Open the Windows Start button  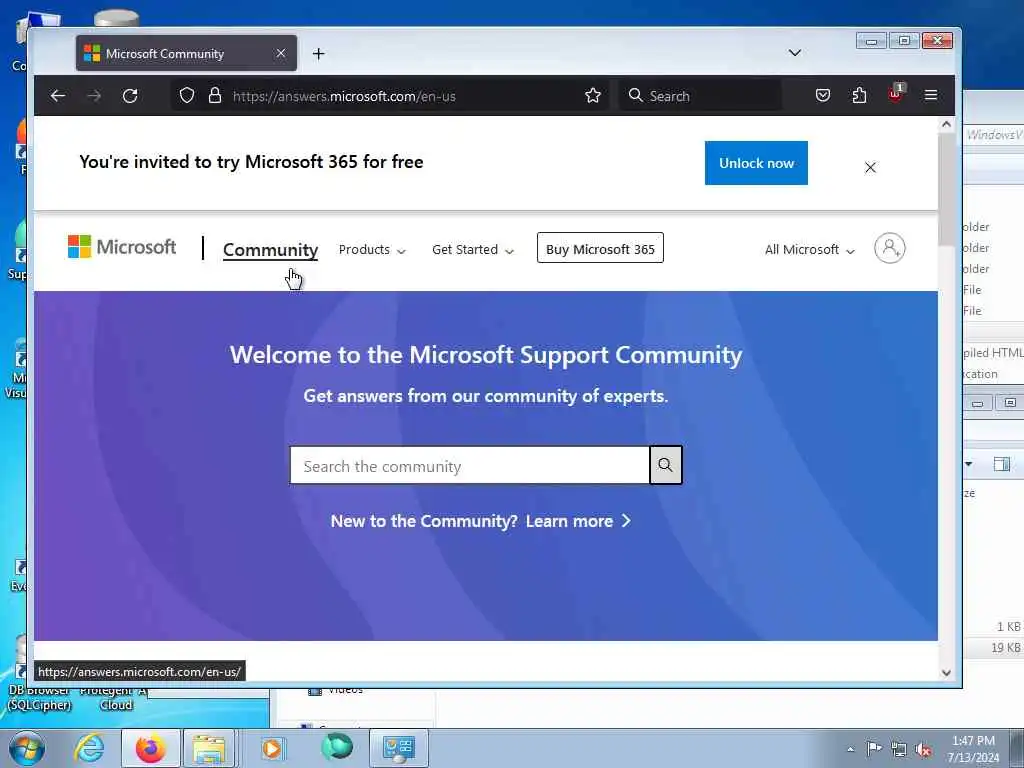click(26, 748)
